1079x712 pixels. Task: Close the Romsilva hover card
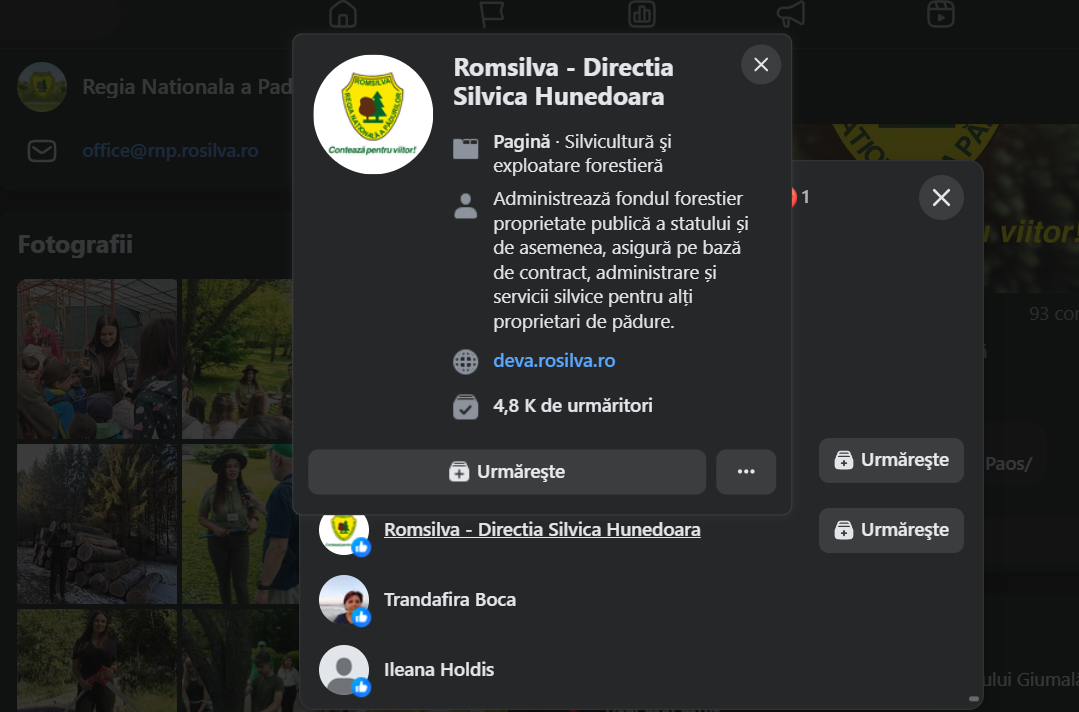(761, 65)
